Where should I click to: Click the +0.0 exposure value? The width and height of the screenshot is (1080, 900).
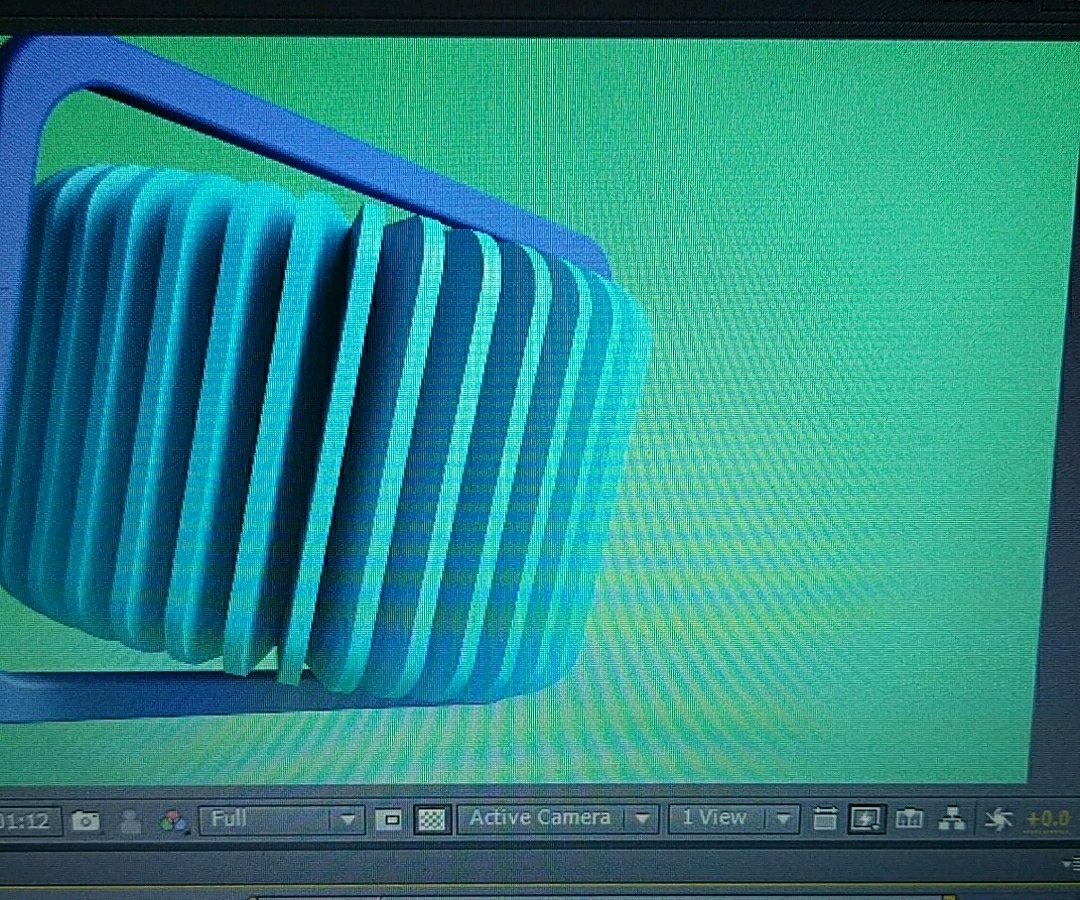(x=1048, y=819)
